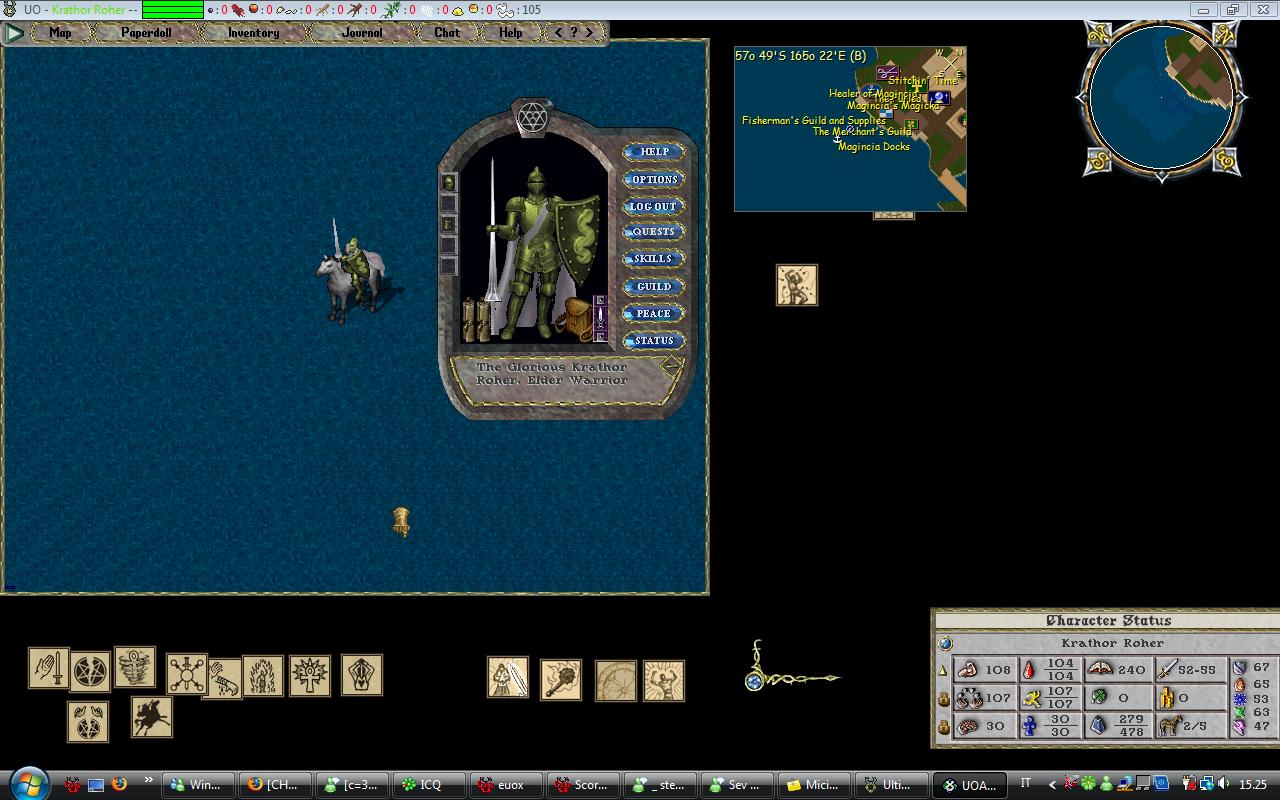
Task: Click The Merchant's Guild label on the map
Action: [x=862, y=131]
